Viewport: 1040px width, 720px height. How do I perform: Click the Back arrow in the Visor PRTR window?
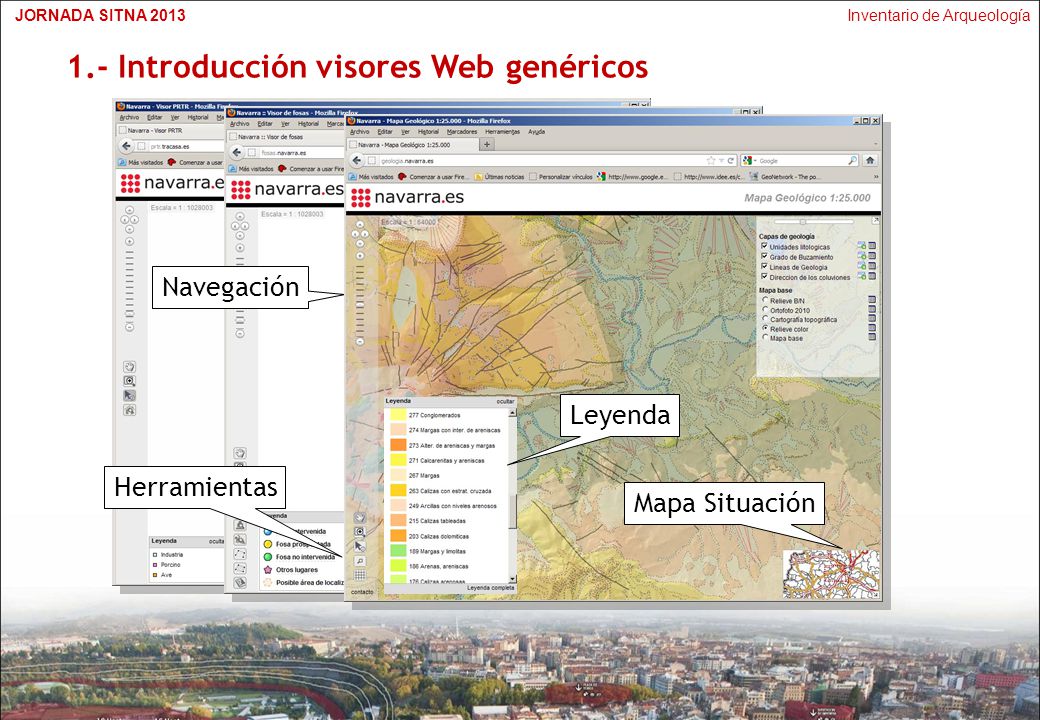pyautogui.click(x=126, y=146)
